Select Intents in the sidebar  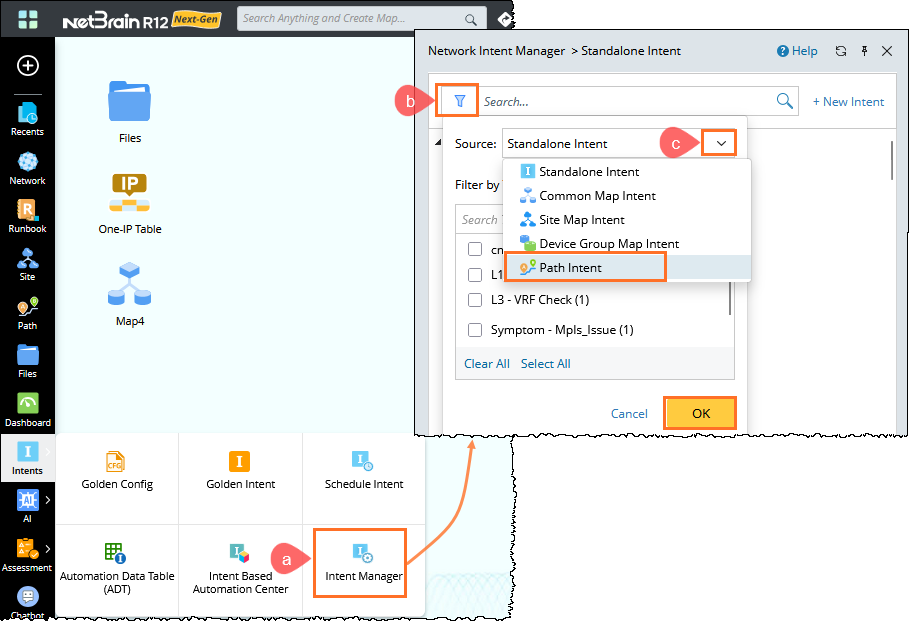point(27,458)
